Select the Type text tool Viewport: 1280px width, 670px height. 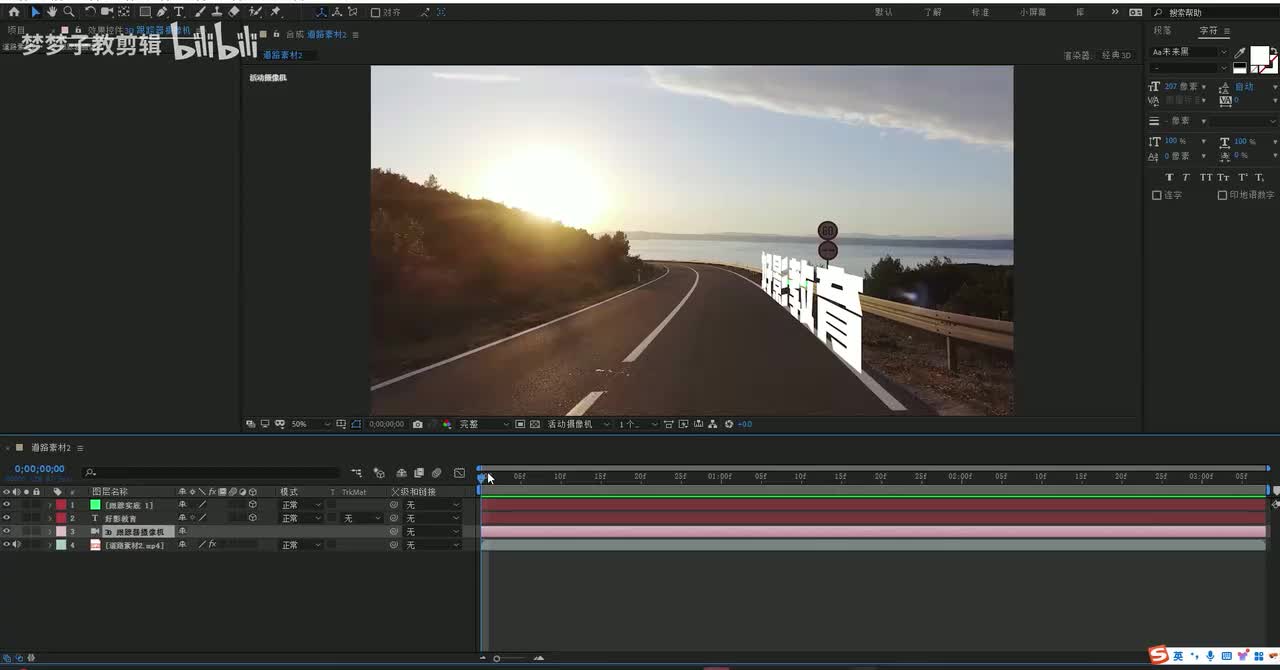pyautogui.click(x=179, y=12)
